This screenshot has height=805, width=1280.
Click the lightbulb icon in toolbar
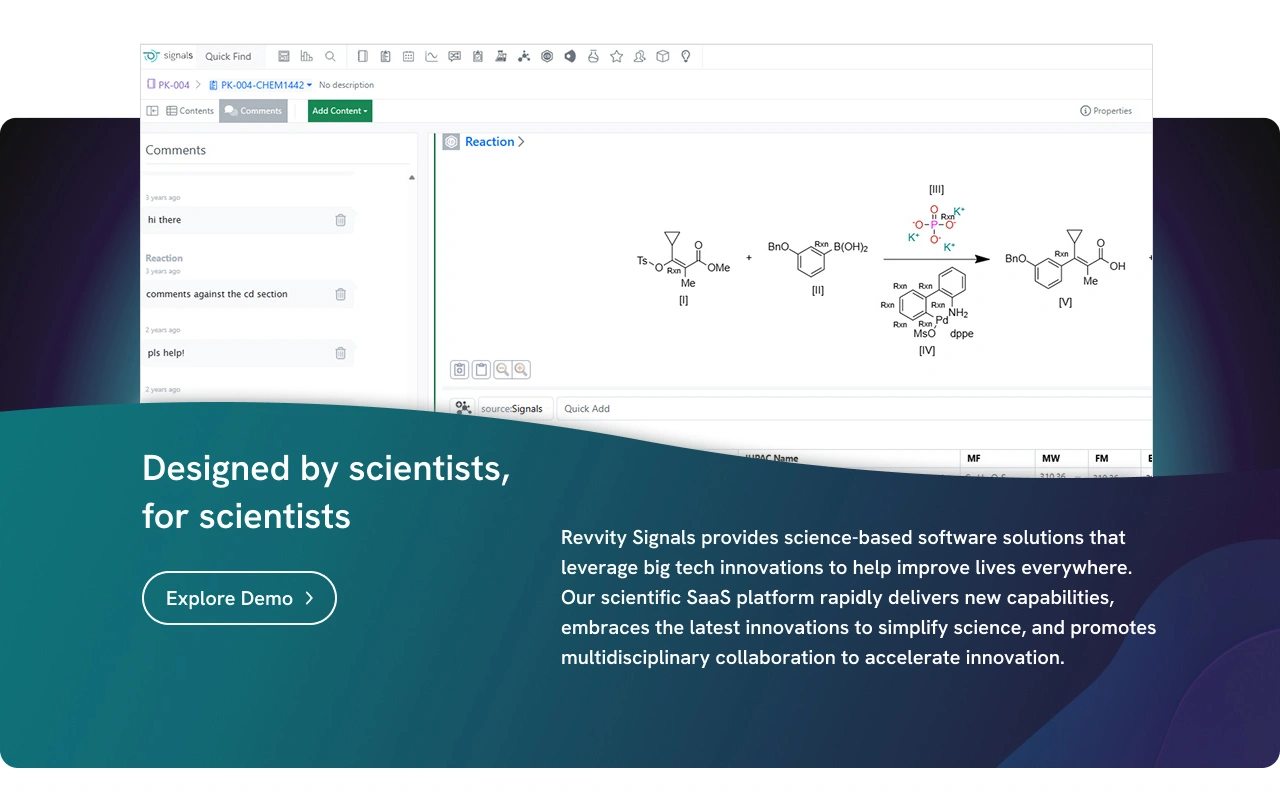pyautogui.click(x=686, y=57)
